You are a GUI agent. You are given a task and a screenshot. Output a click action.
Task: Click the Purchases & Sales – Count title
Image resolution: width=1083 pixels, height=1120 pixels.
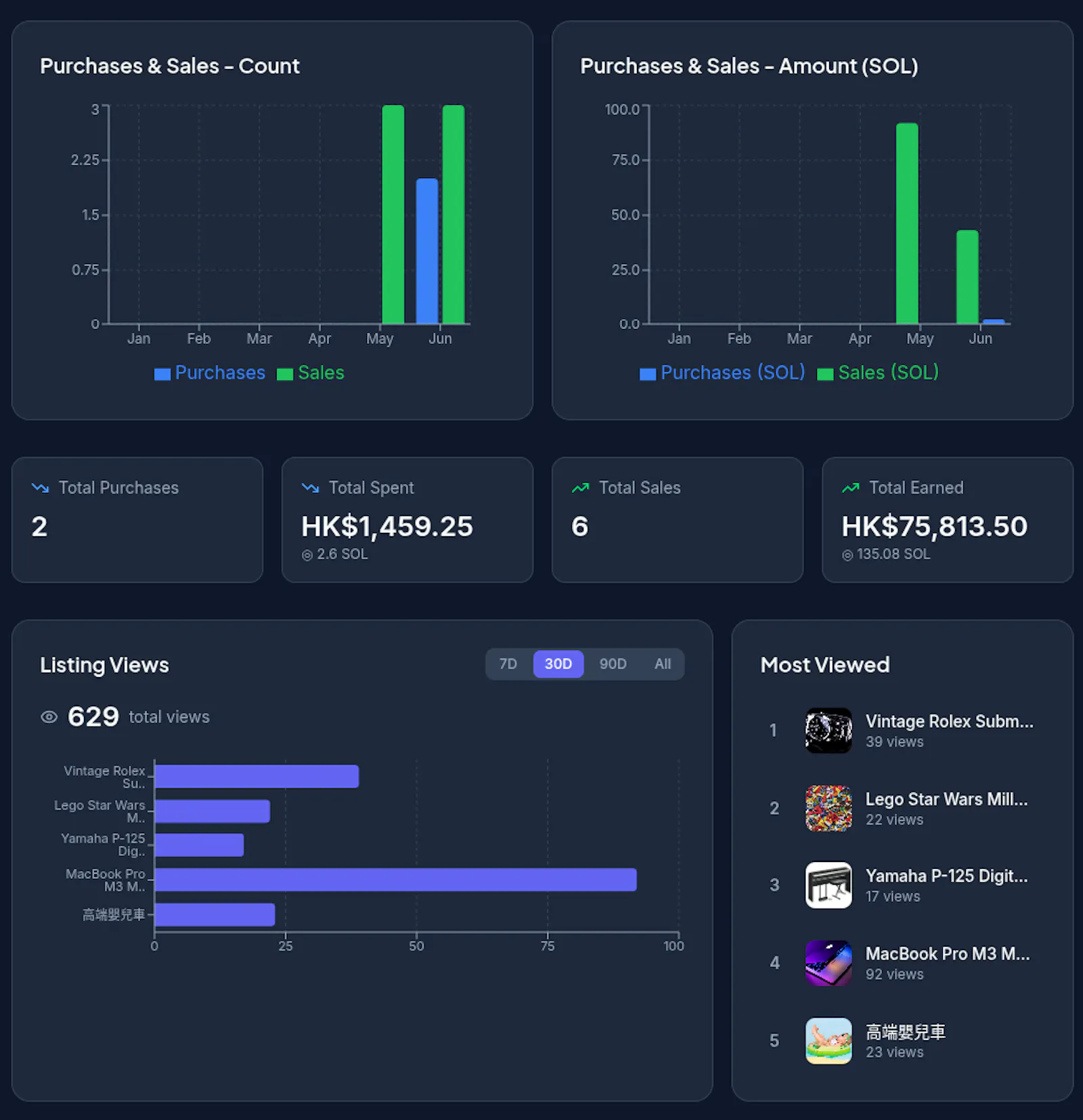click(170, 66)
